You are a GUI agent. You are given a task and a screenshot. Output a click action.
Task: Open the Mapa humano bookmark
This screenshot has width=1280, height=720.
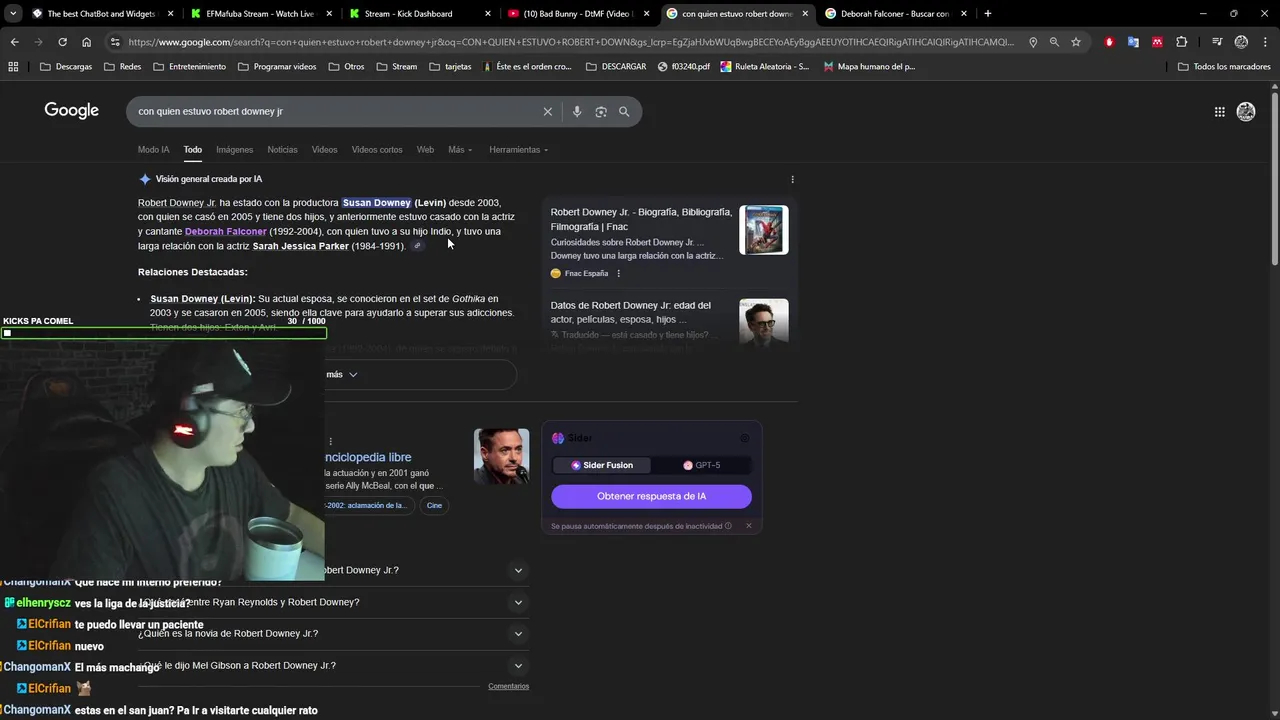tap(869, 67)
